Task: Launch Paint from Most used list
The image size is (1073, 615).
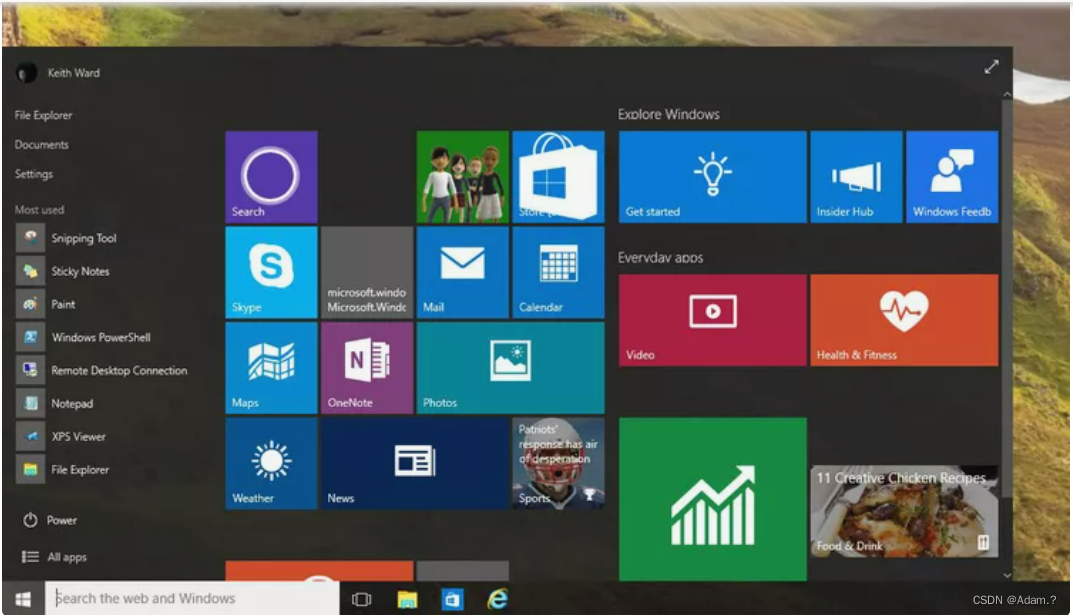Action: (47, 304)
